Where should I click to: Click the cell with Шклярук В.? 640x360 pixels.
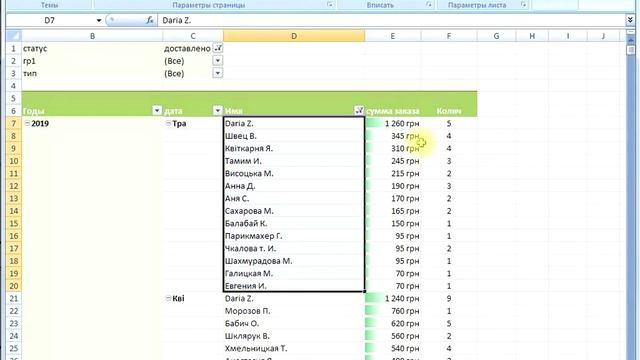click(x=294, y=336)
